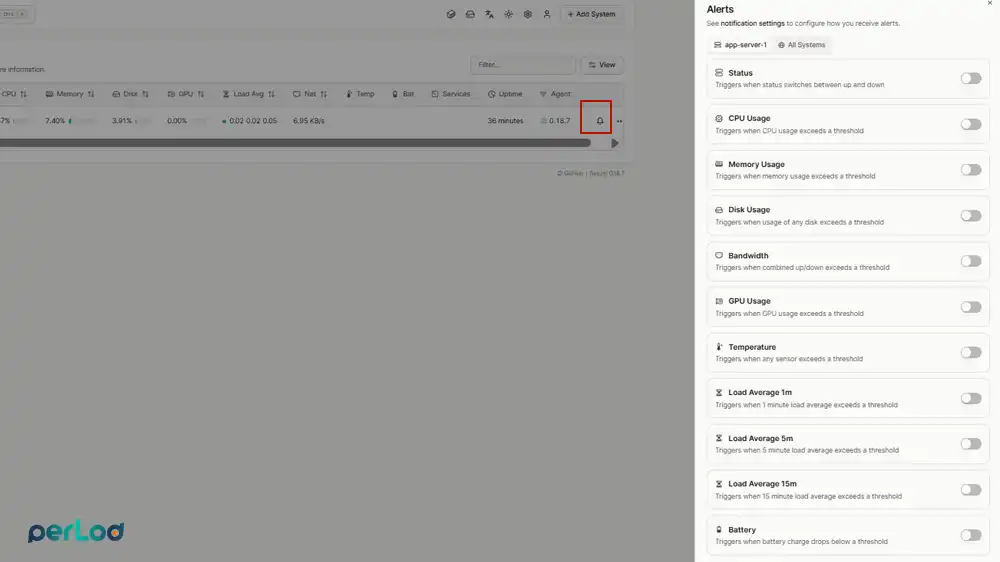Open the language translate icon

489,14
